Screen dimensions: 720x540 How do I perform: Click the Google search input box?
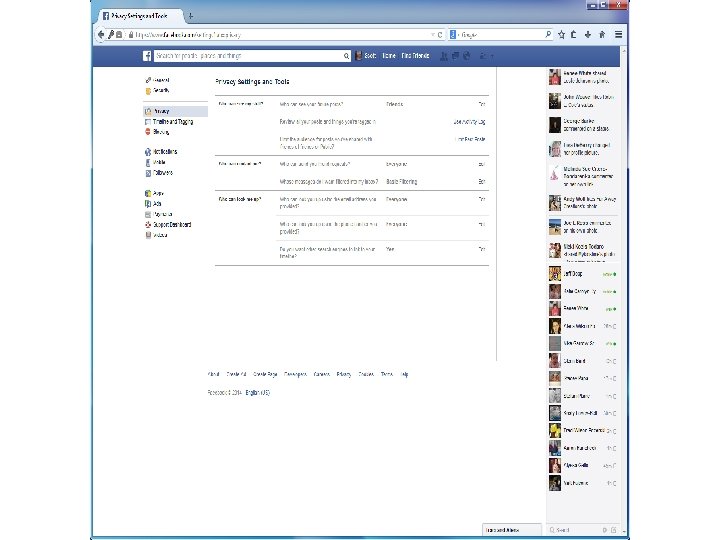(502, 34)
